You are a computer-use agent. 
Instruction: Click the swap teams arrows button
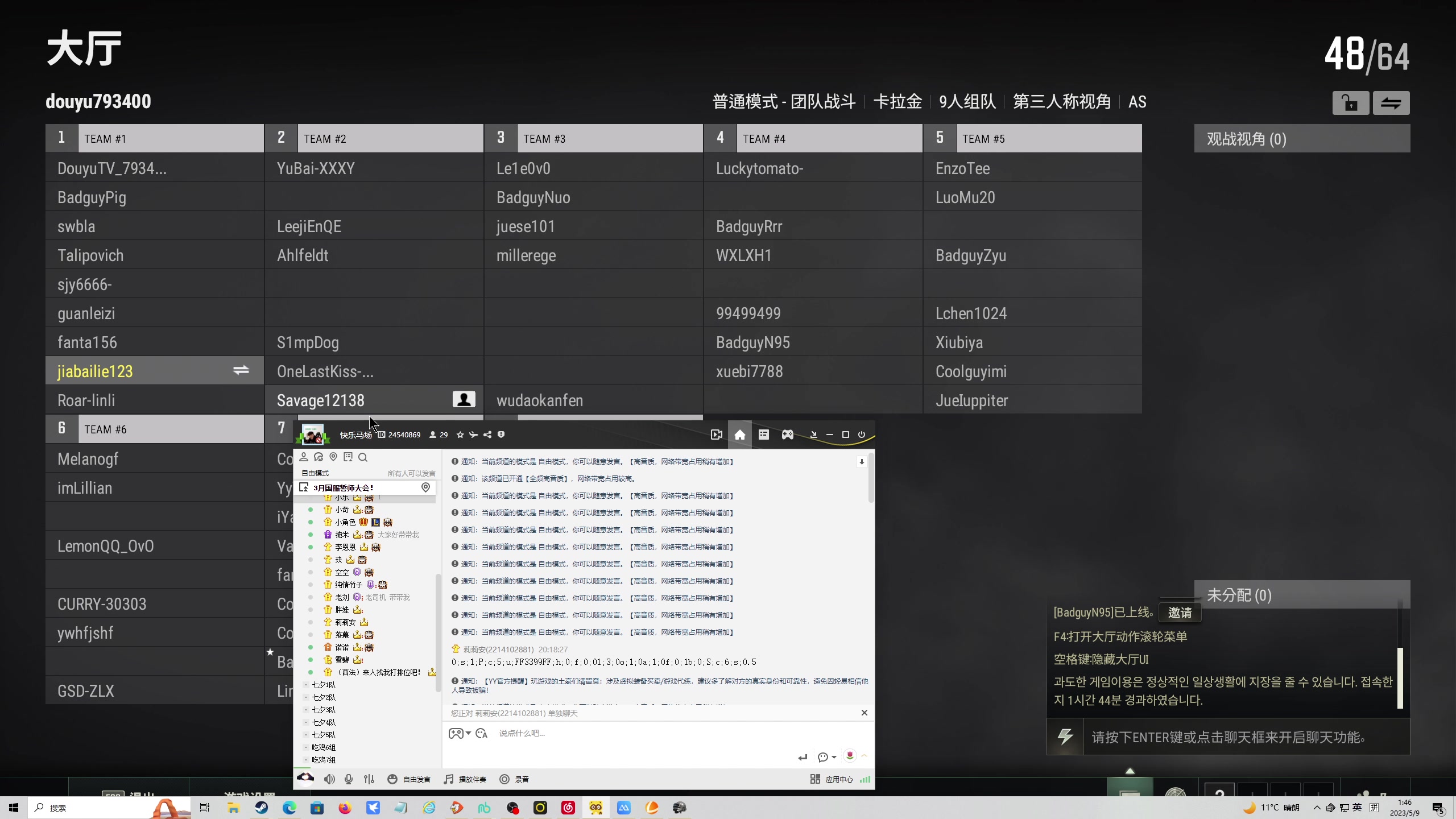[x=1391, y=103]
